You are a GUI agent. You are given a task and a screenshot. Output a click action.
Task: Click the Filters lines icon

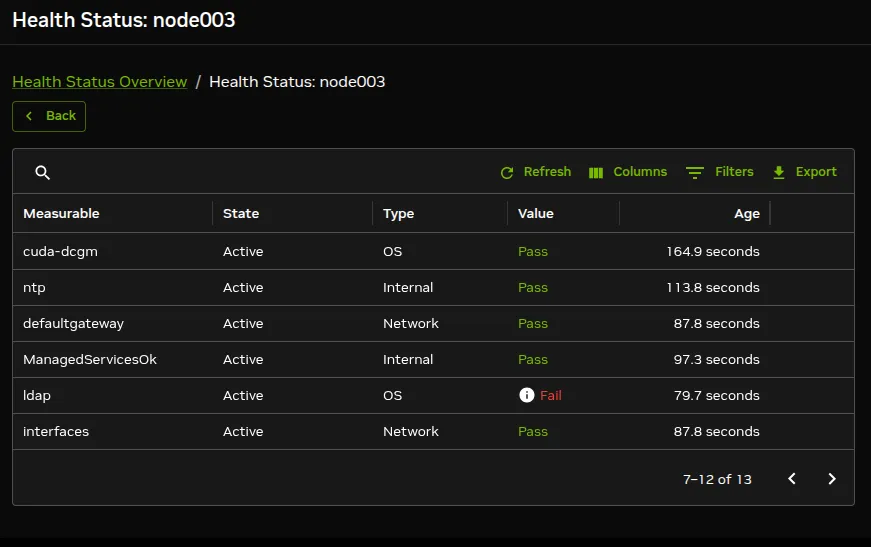pyautogui.click(x=694, y=173)
